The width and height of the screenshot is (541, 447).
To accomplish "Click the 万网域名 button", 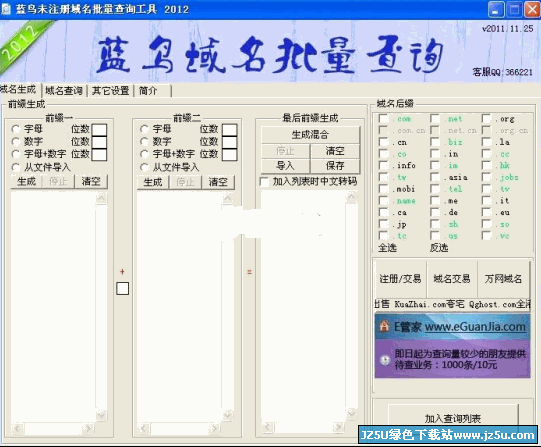I will (x=503, y=279).
